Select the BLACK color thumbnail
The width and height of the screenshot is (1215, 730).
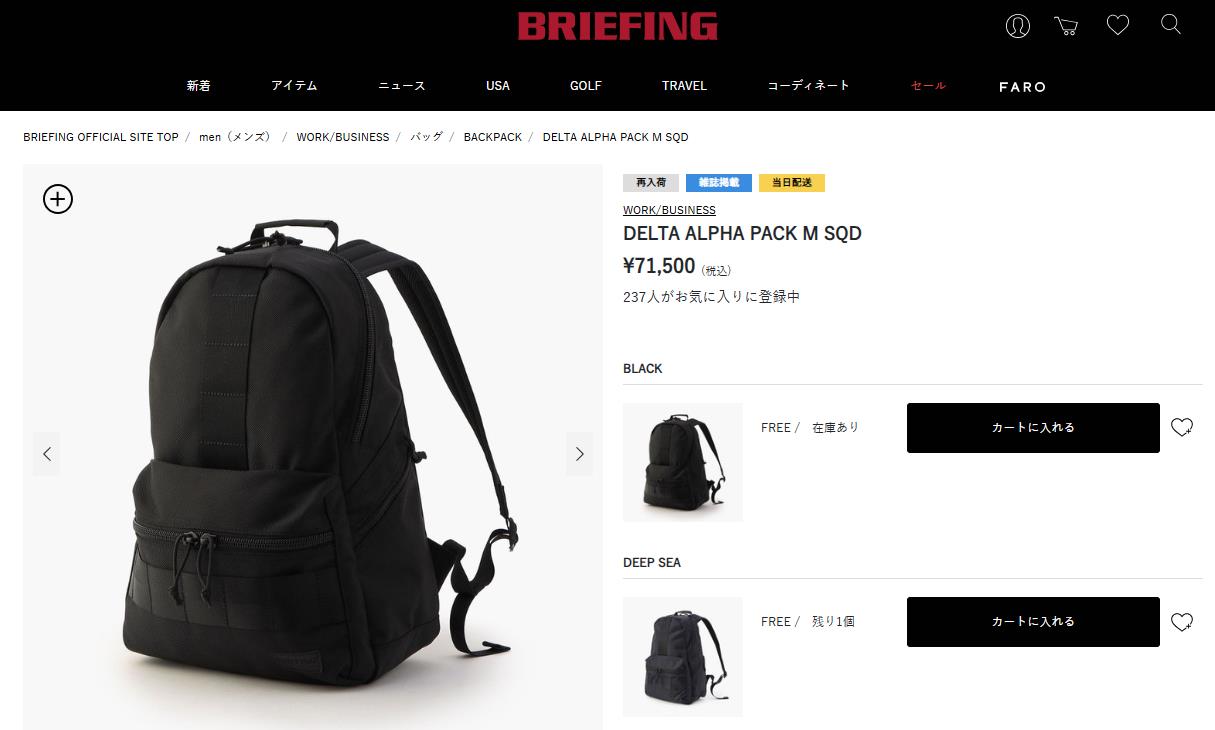pos(683,462)
